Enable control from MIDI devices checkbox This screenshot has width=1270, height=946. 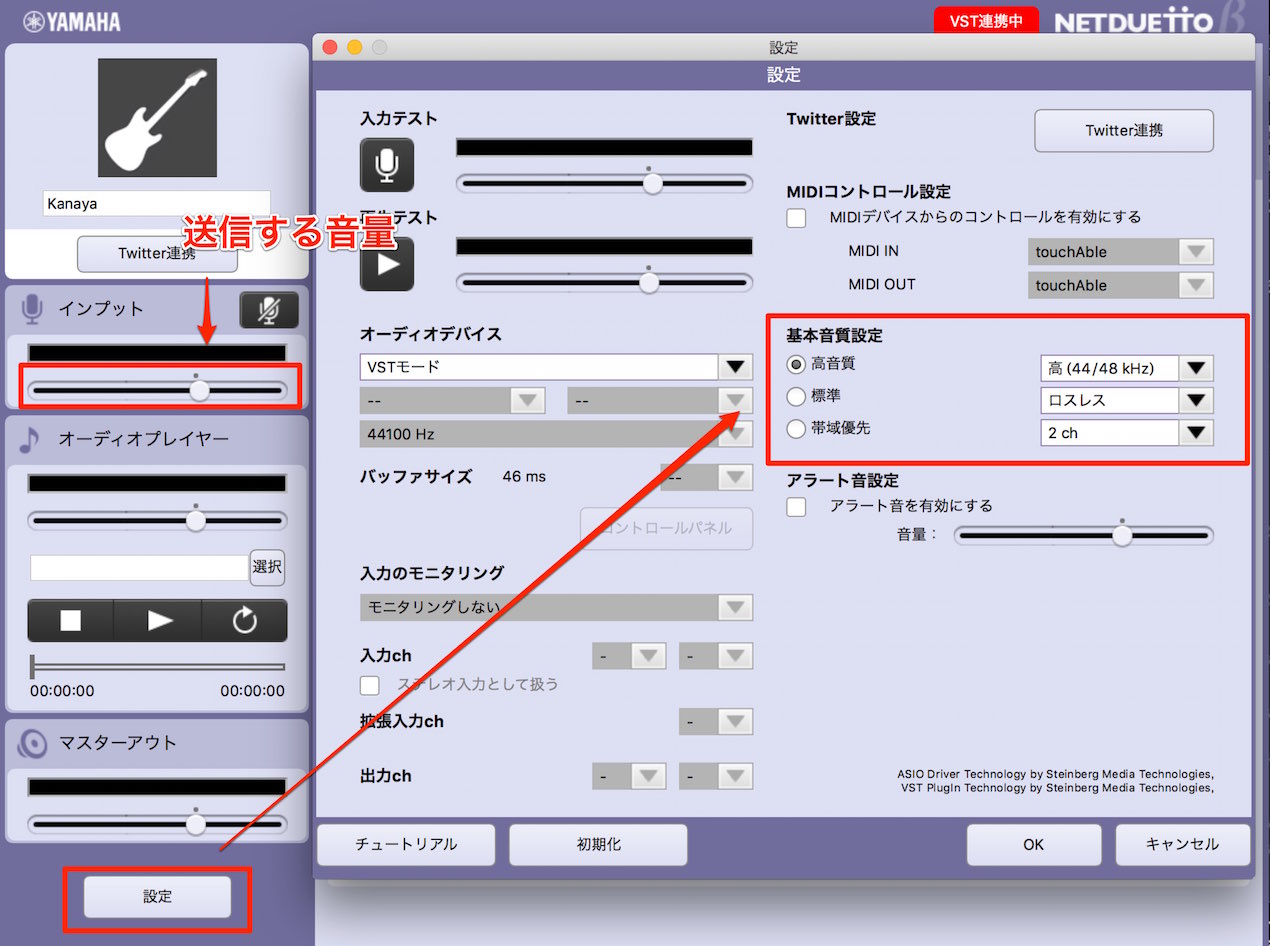pos(796,217)
